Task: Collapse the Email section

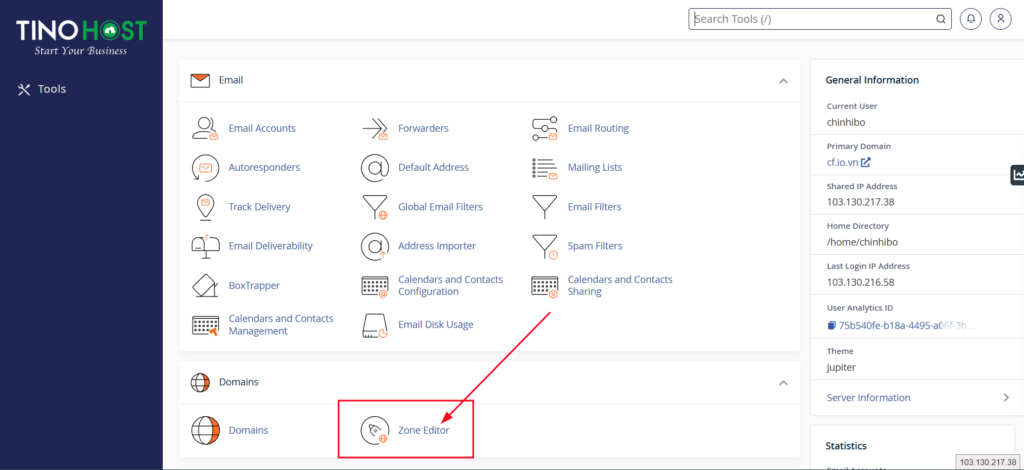Action: (x=783, y=81)
